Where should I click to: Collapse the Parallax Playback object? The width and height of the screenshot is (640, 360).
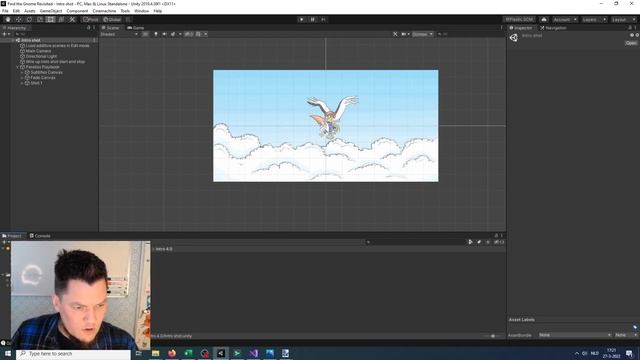18,67
